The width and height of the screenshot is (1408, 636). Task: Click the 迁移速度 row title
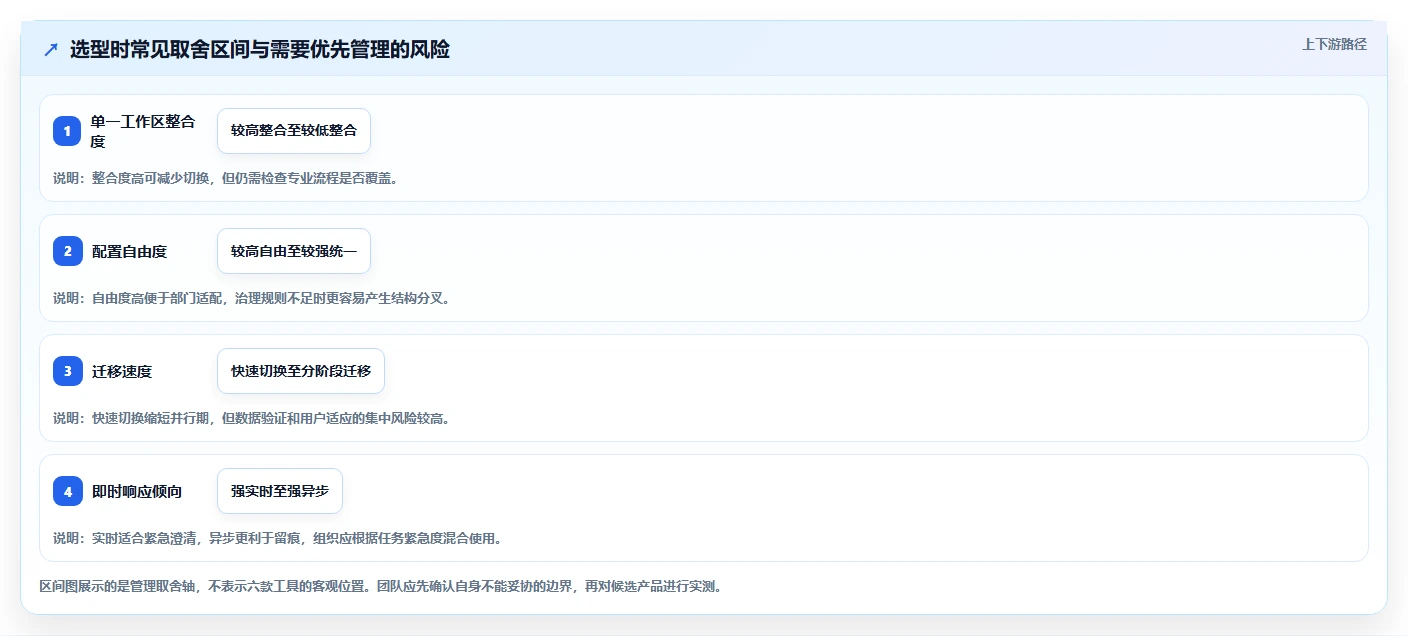122,371
